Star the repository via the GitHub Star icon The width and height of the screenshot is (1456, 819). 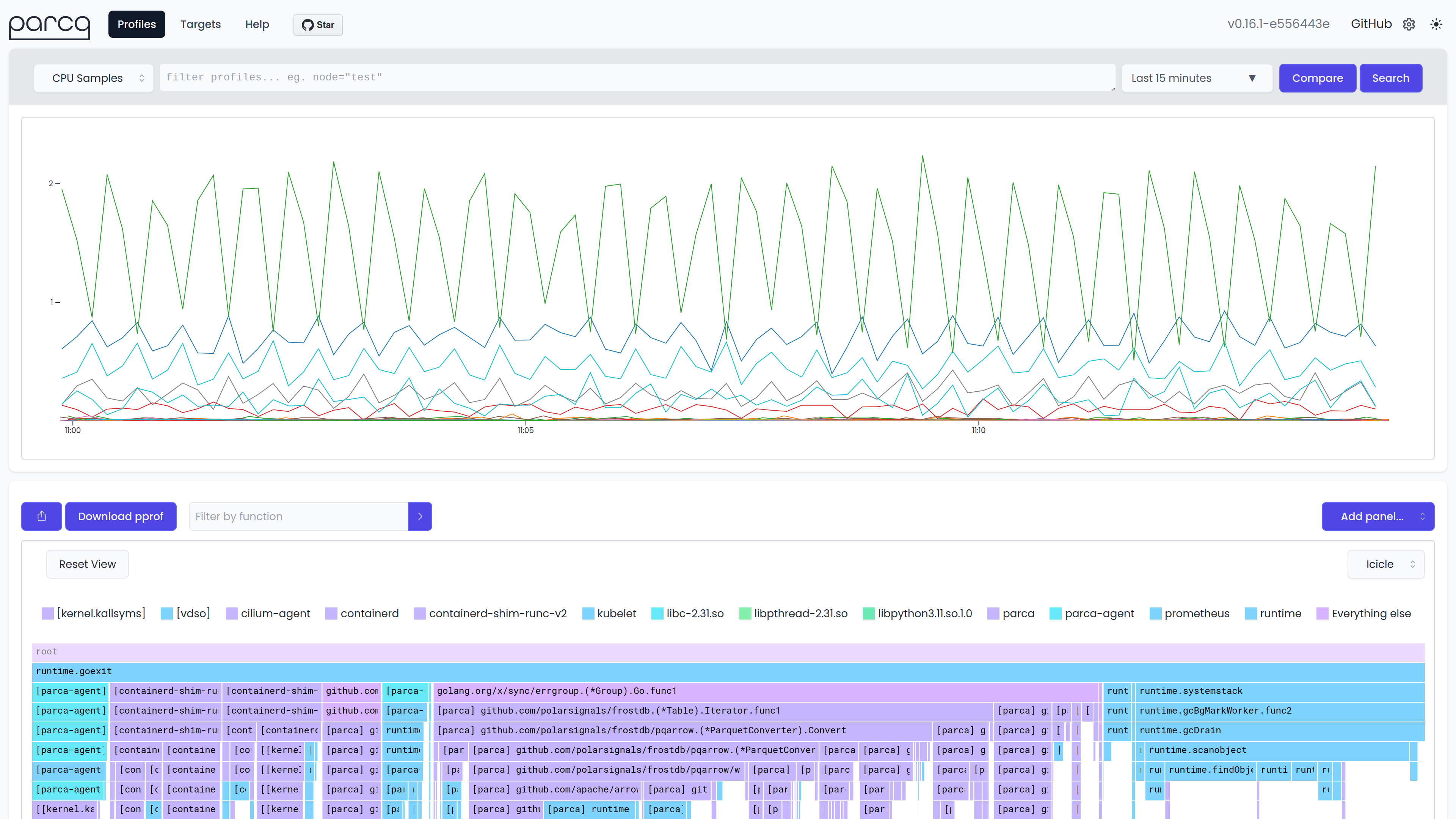[318, 24]
